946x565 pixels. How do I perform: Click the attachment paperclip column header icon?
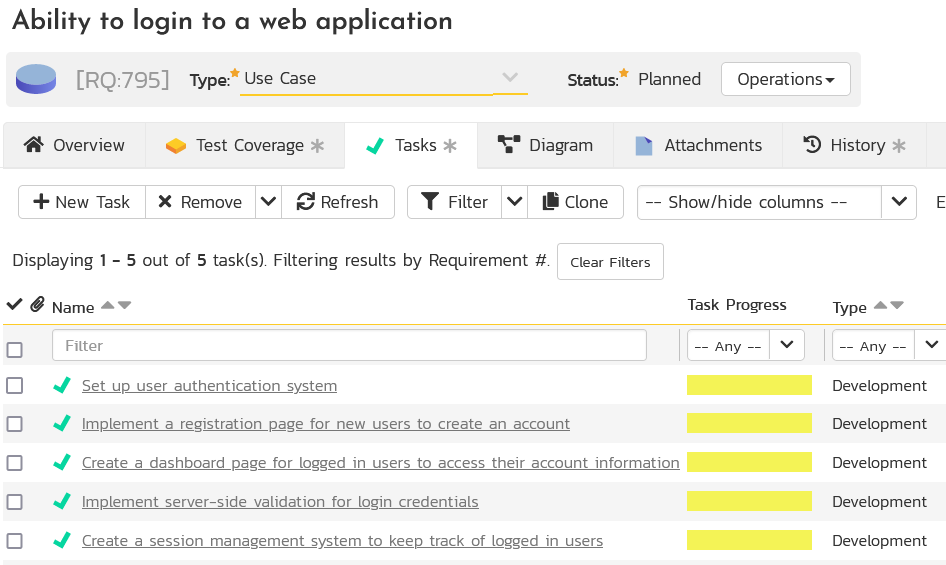(x=37, y=305)
